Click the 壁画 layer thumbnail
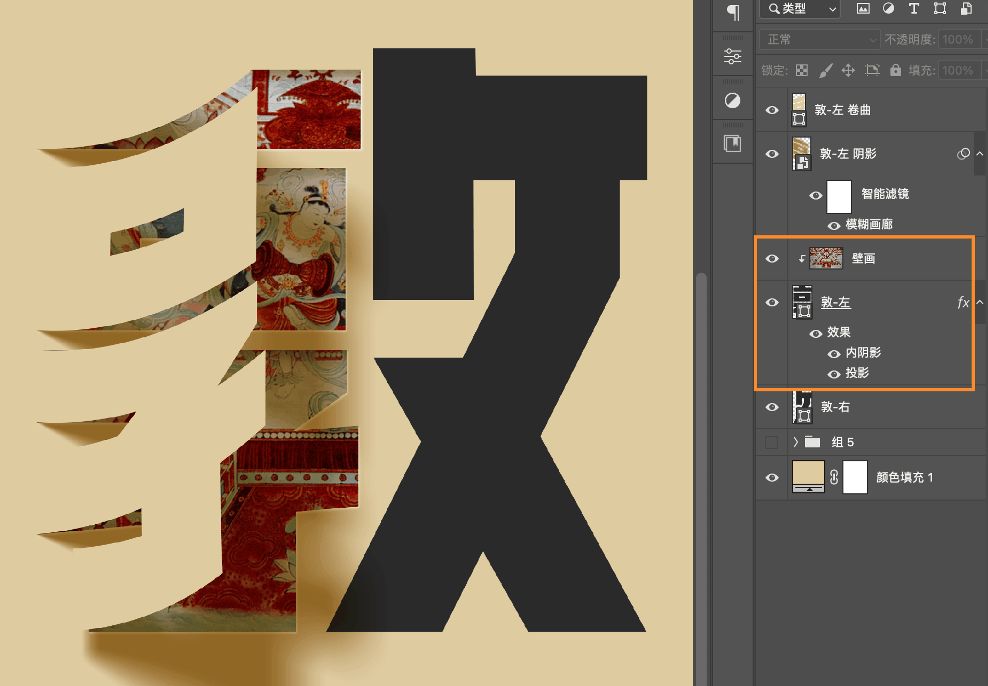 826,258
